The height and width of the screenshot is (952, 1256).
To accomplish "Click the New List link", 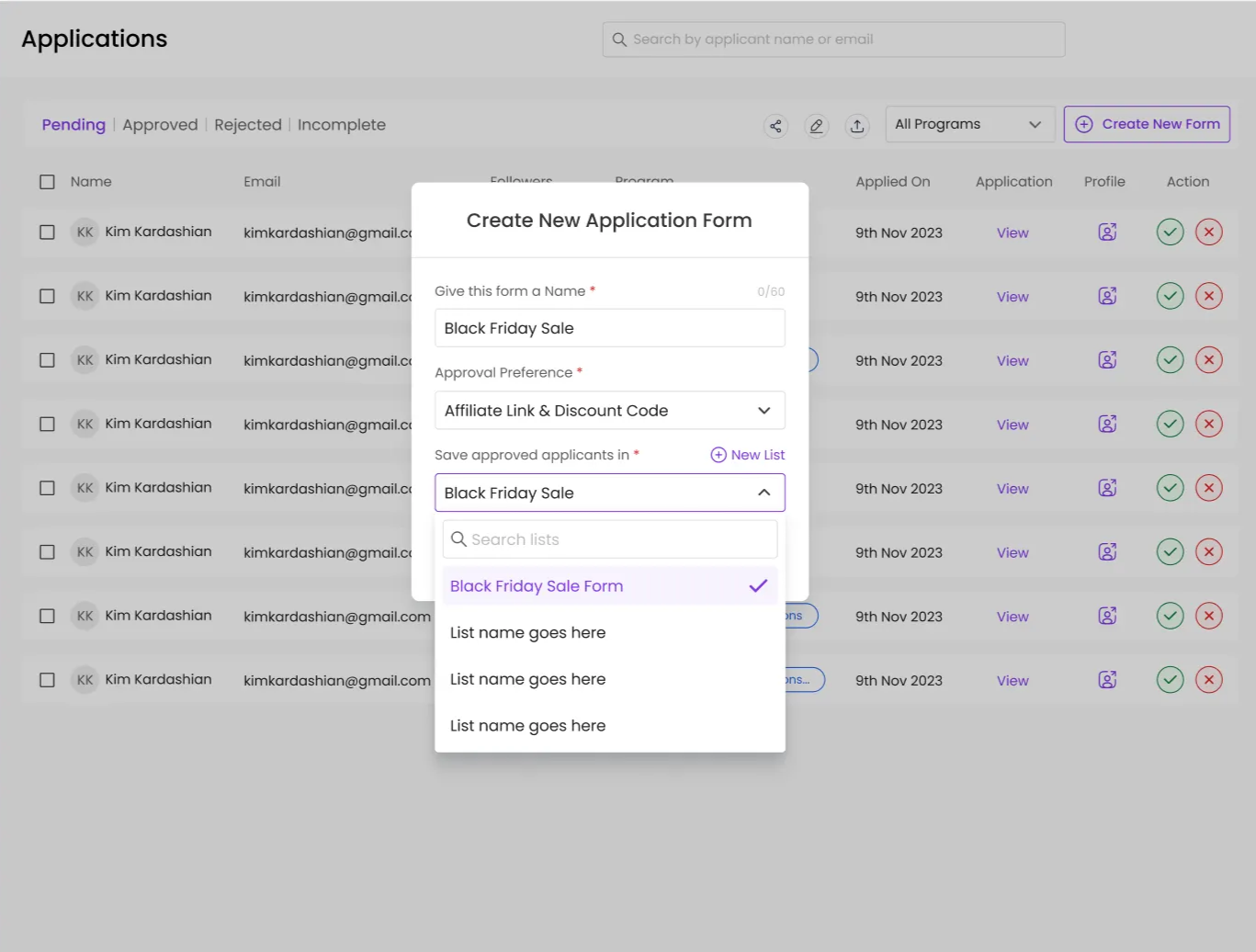I will tap(748, 455).
